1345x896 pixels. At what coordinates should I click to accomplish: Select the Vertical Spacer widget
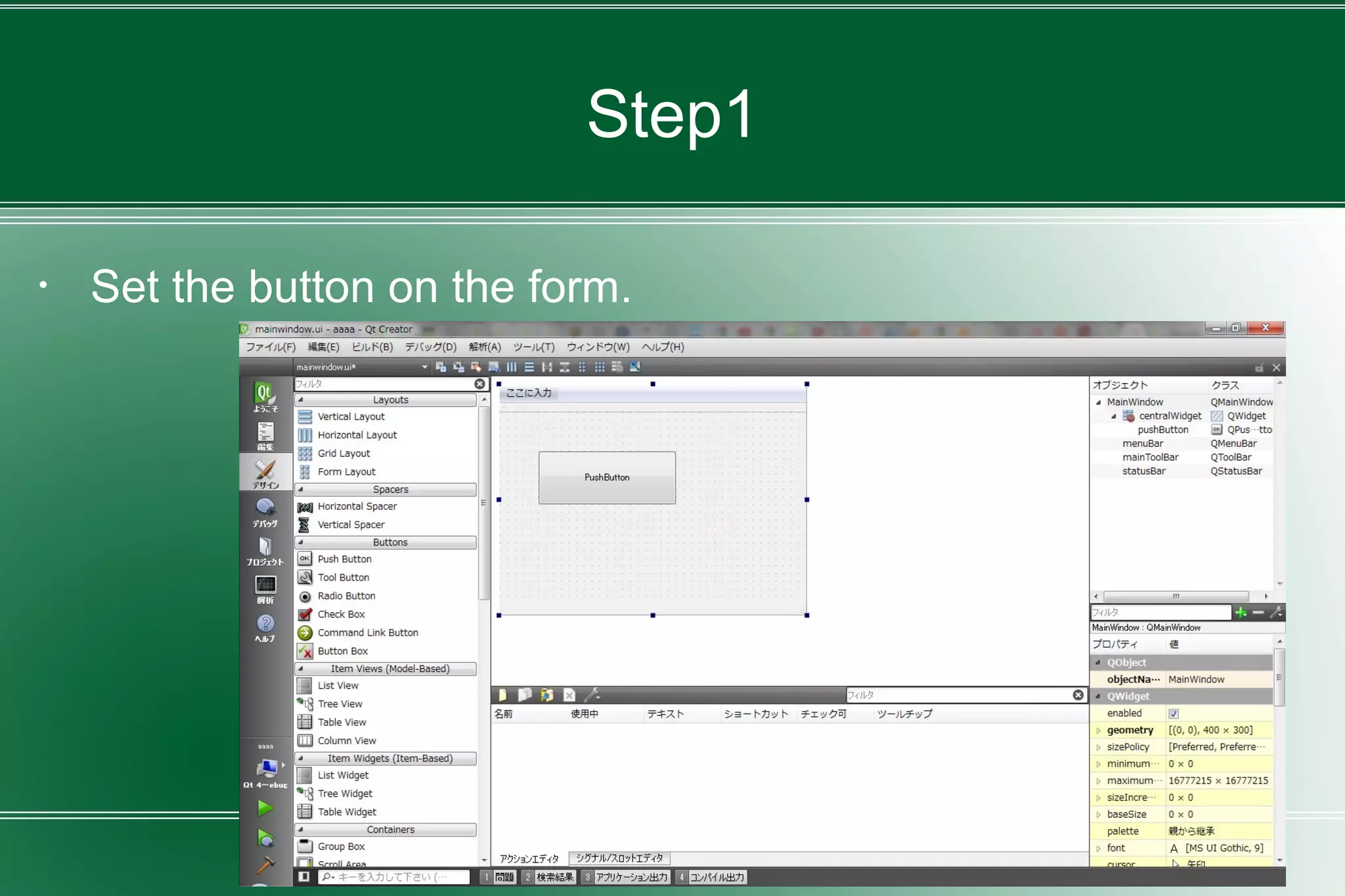click(342, 524)
